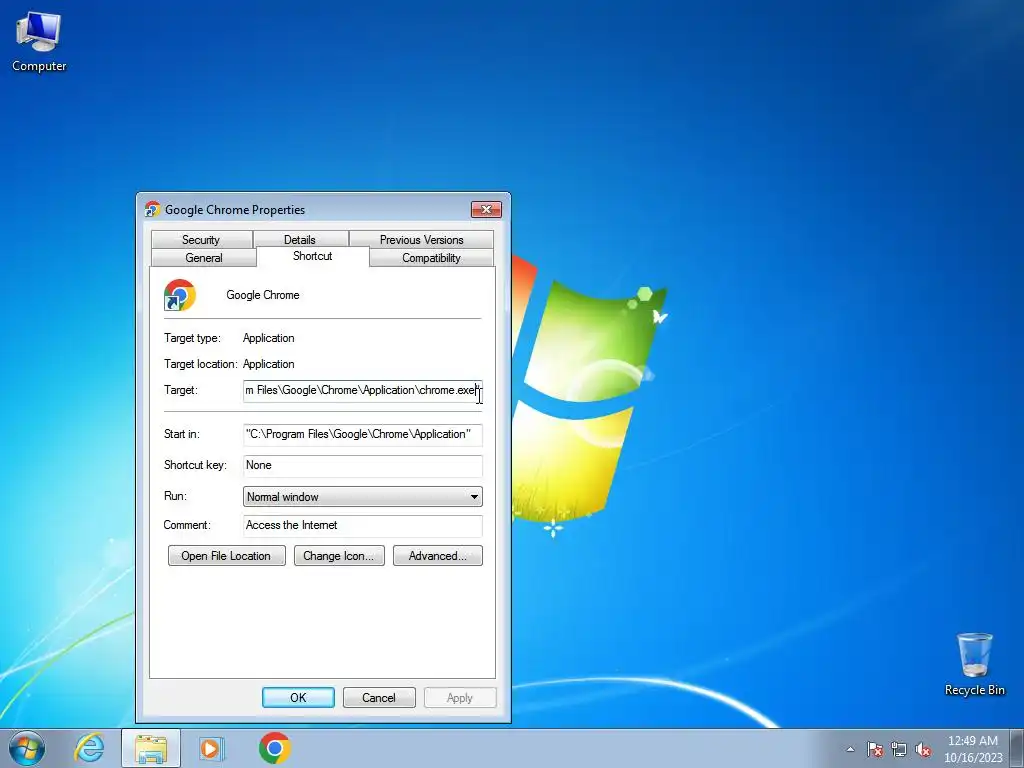Show hidden tray icons with the arrow

pyautogui.click(x=850, y=749)
